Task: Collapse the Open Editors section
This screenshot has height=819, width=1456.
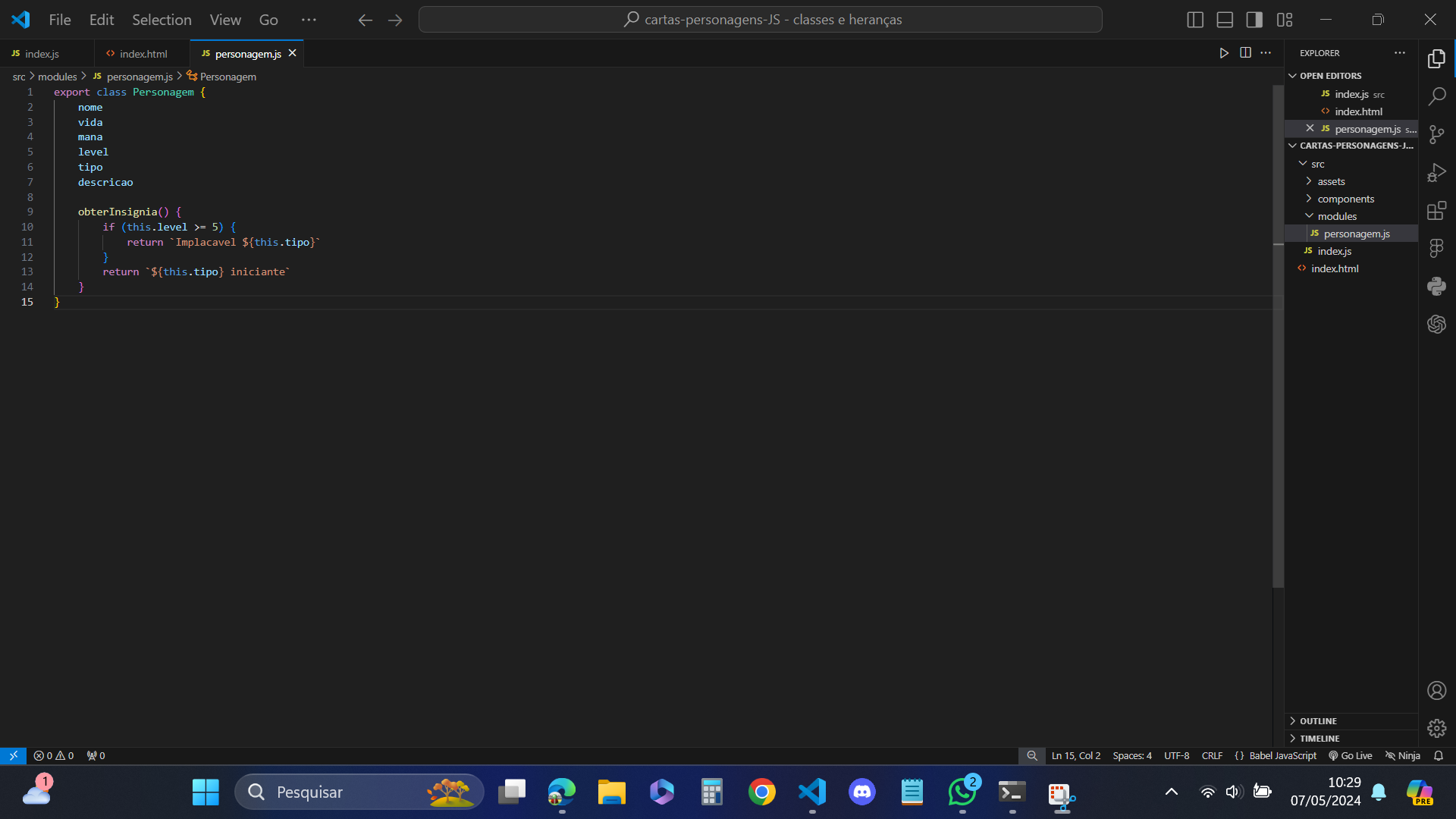Action: coord(1351,76)
